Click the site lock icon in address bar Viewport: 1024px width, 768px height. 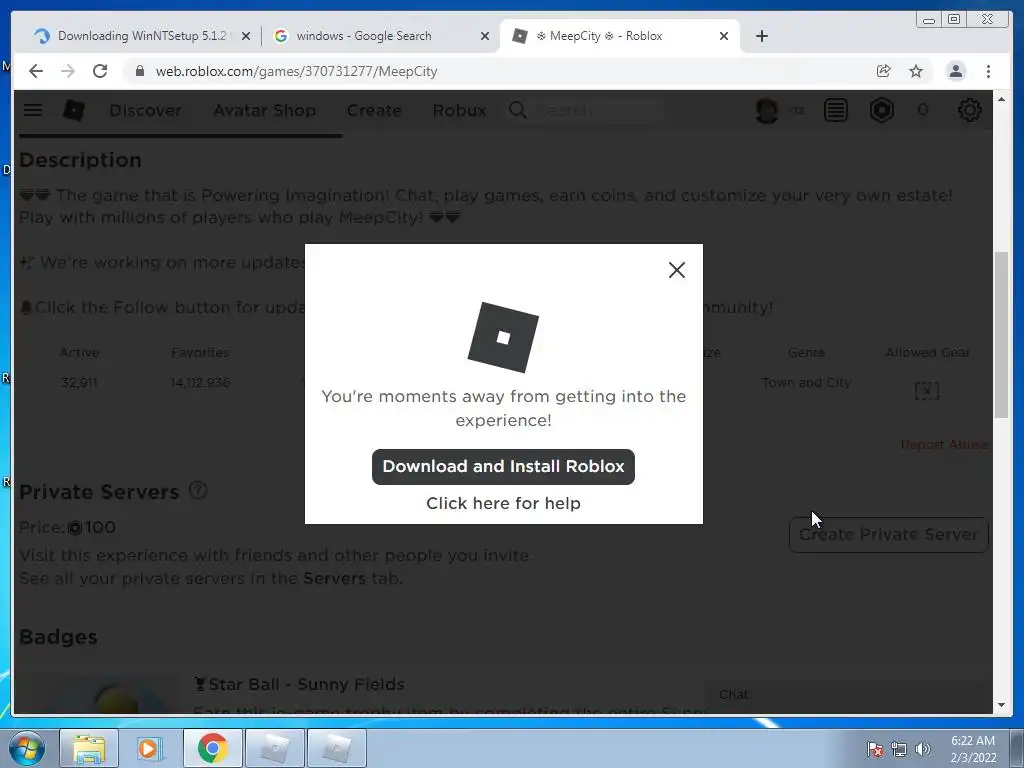pos(140,71)
